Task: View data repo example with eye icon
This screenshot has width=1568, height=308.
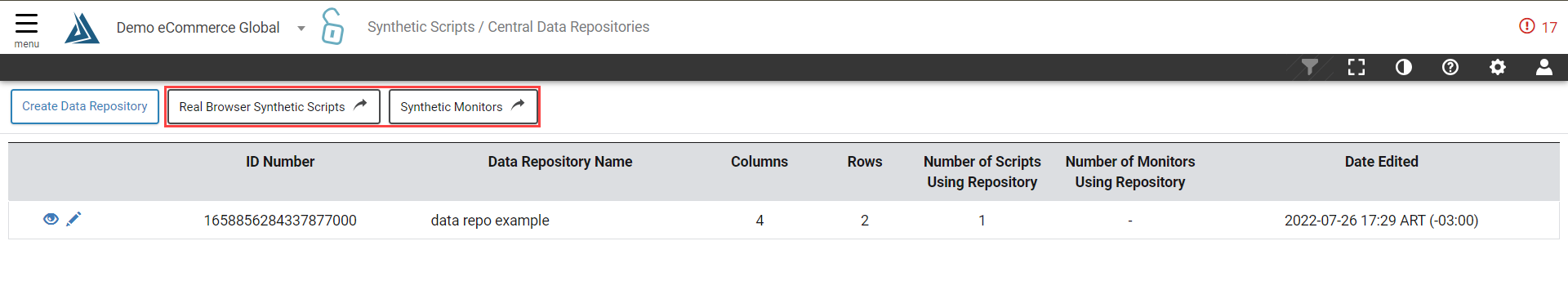Action: coord(51,219)
